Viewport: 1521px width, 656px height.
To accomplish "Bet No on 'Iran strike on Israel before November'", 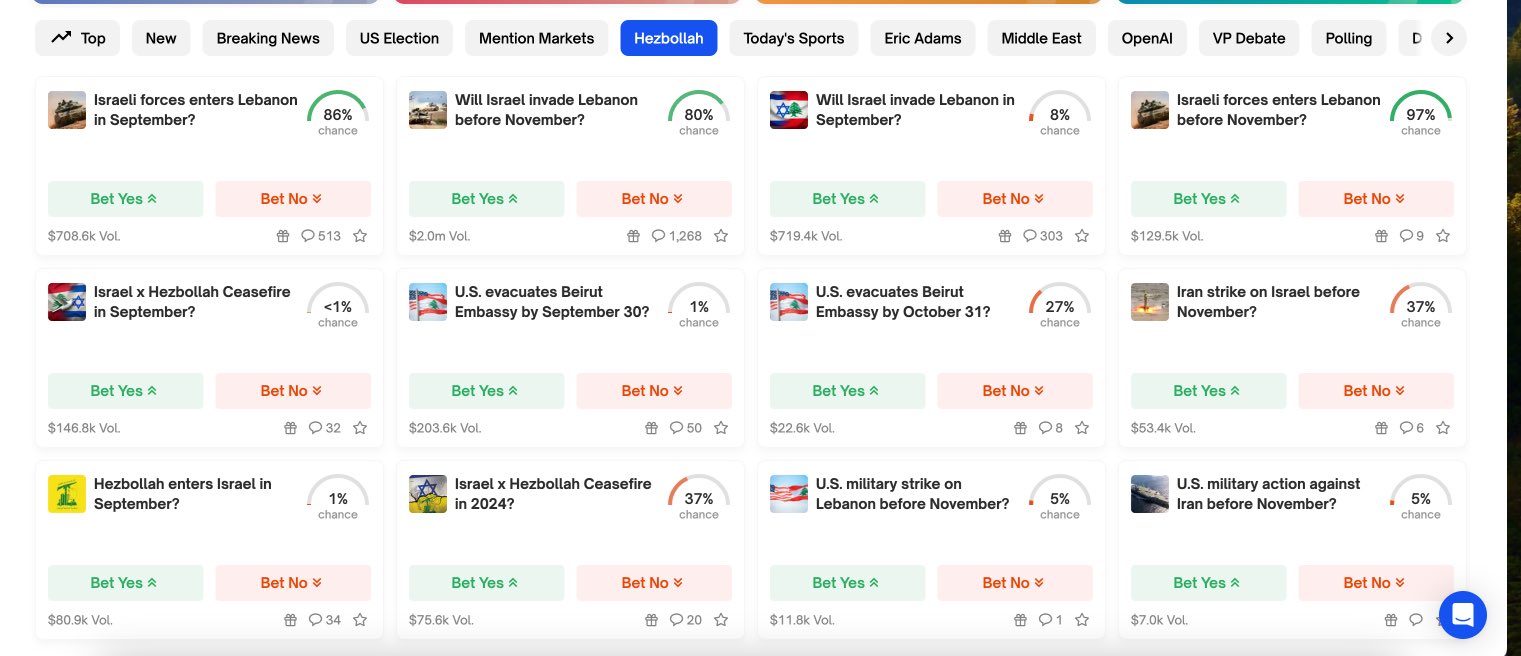I will tap(1376, 391).
